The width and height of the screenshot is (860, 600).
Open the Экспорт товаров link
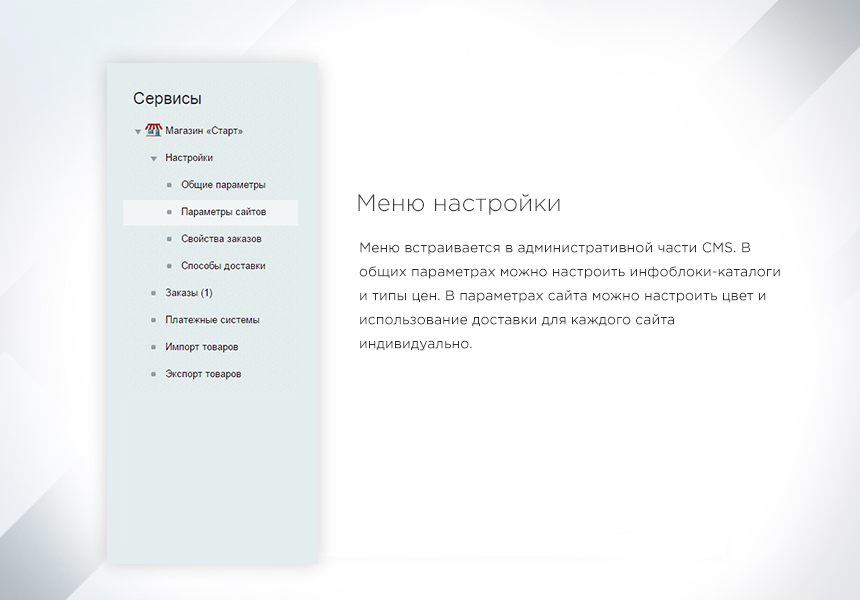pos(202,374)
